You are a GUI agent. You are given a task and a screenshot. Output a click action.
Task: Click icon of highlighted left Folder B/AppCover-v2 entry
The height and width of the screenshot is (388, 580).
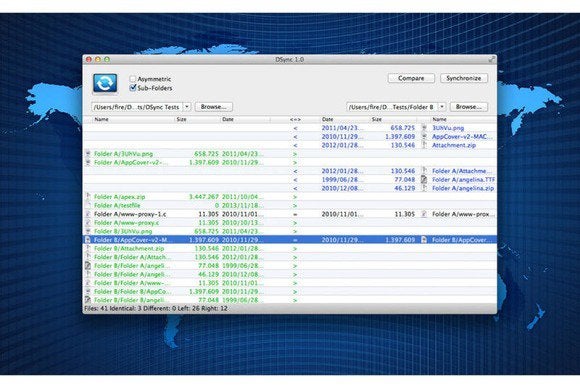[x=88, y=240]
